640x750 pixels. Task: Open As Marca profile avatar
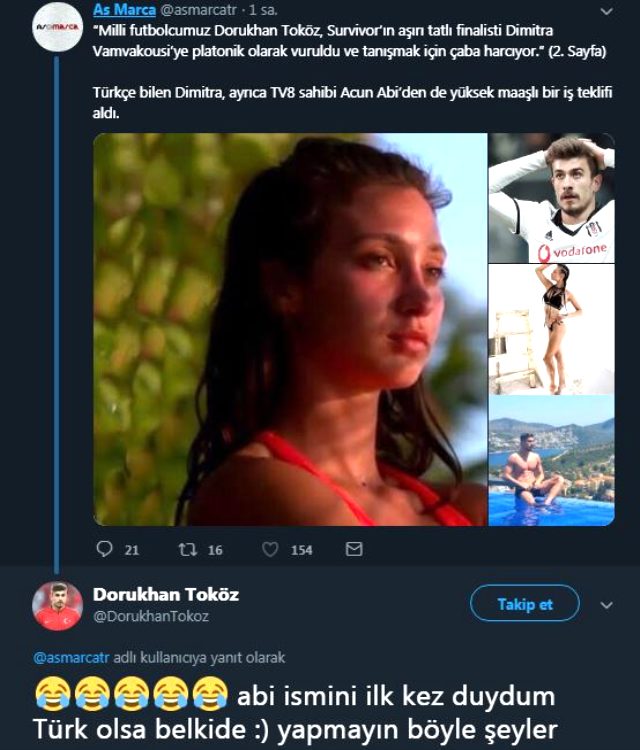[x=57, y=27]
